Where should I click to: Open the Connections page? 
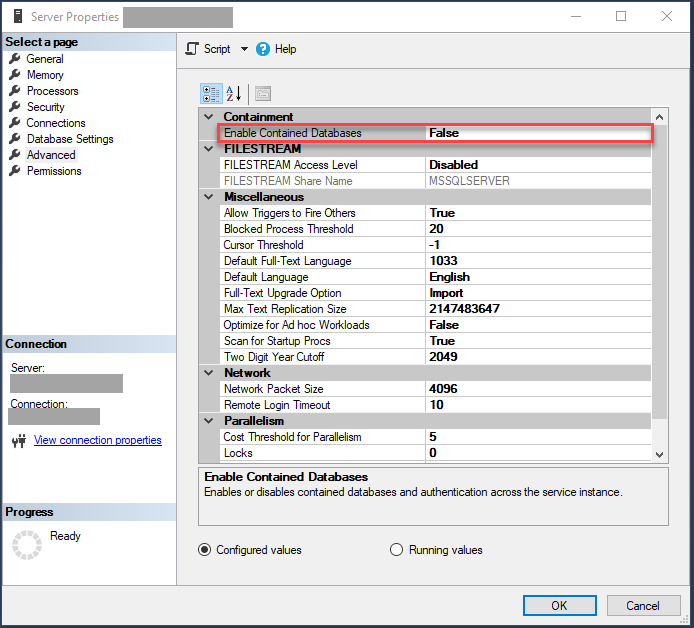pos(56,123)
